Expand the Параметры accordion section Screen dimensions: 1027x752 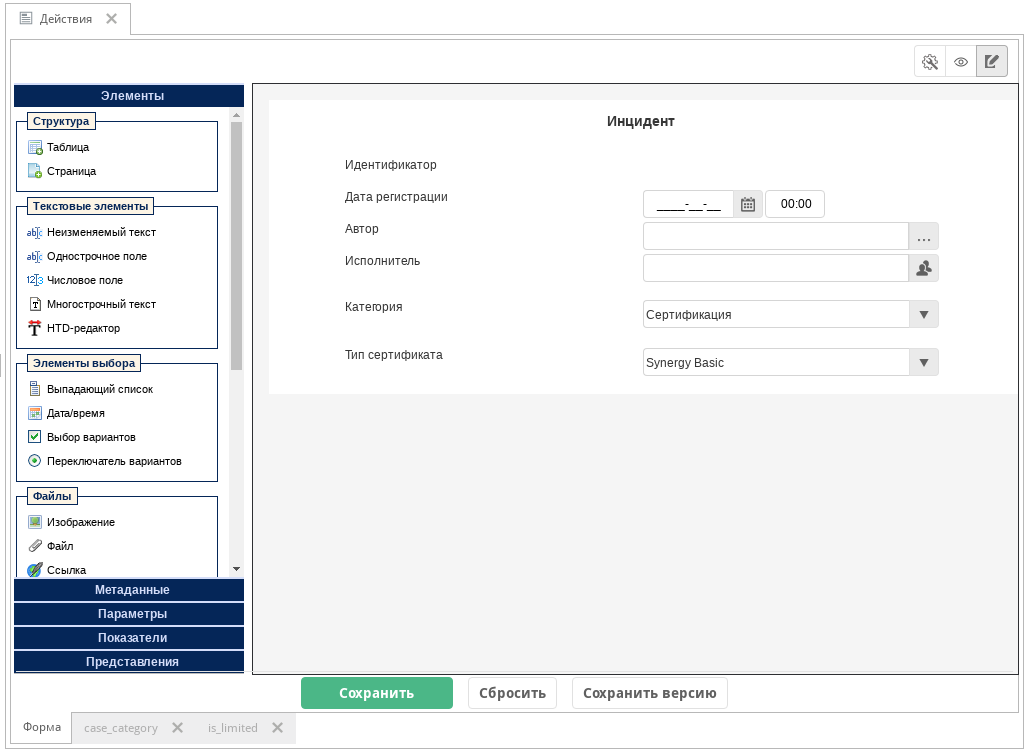click(129, 614)
